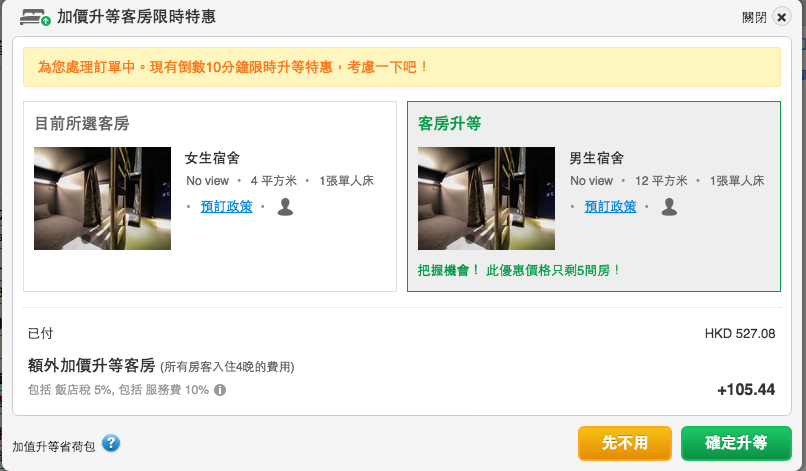Click the 女生宿舍 room name
This screenshot has height=471, width=806.
(x=212, y=158)
